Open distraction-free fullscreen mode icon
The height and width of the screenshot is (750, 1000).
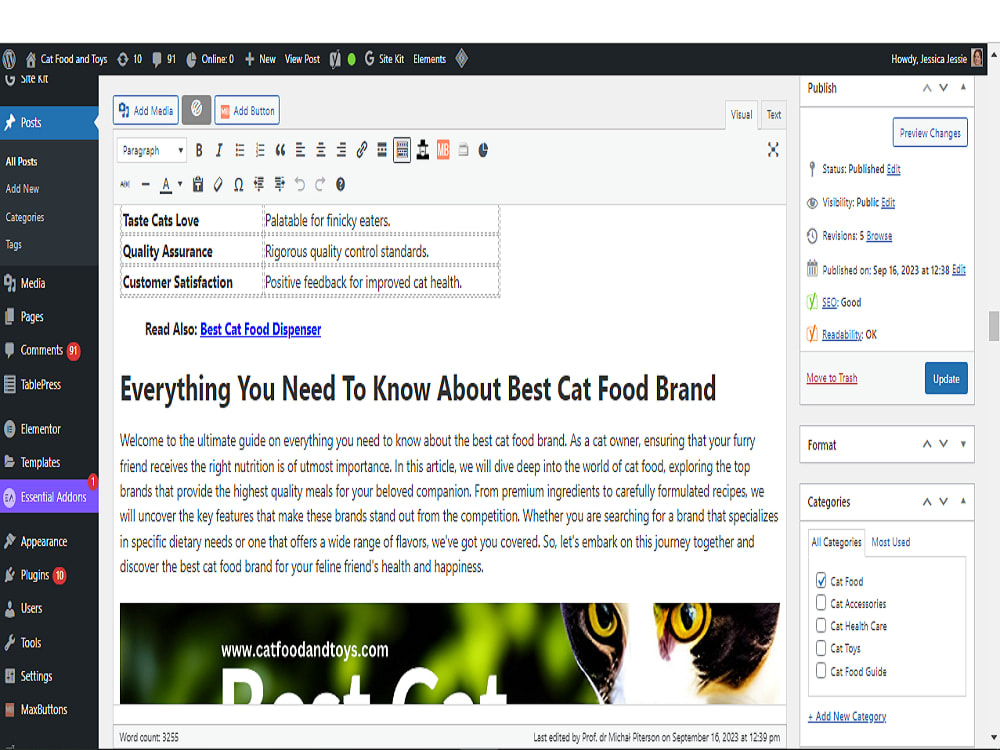(x=773, y=151)
